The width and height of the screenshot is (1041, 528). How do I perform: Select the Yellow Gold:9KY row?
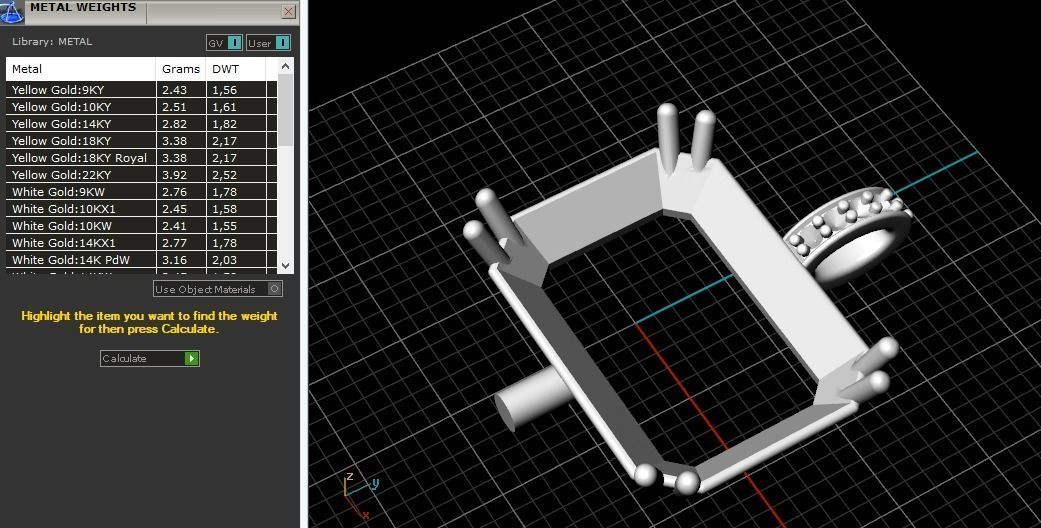point(141,90)
